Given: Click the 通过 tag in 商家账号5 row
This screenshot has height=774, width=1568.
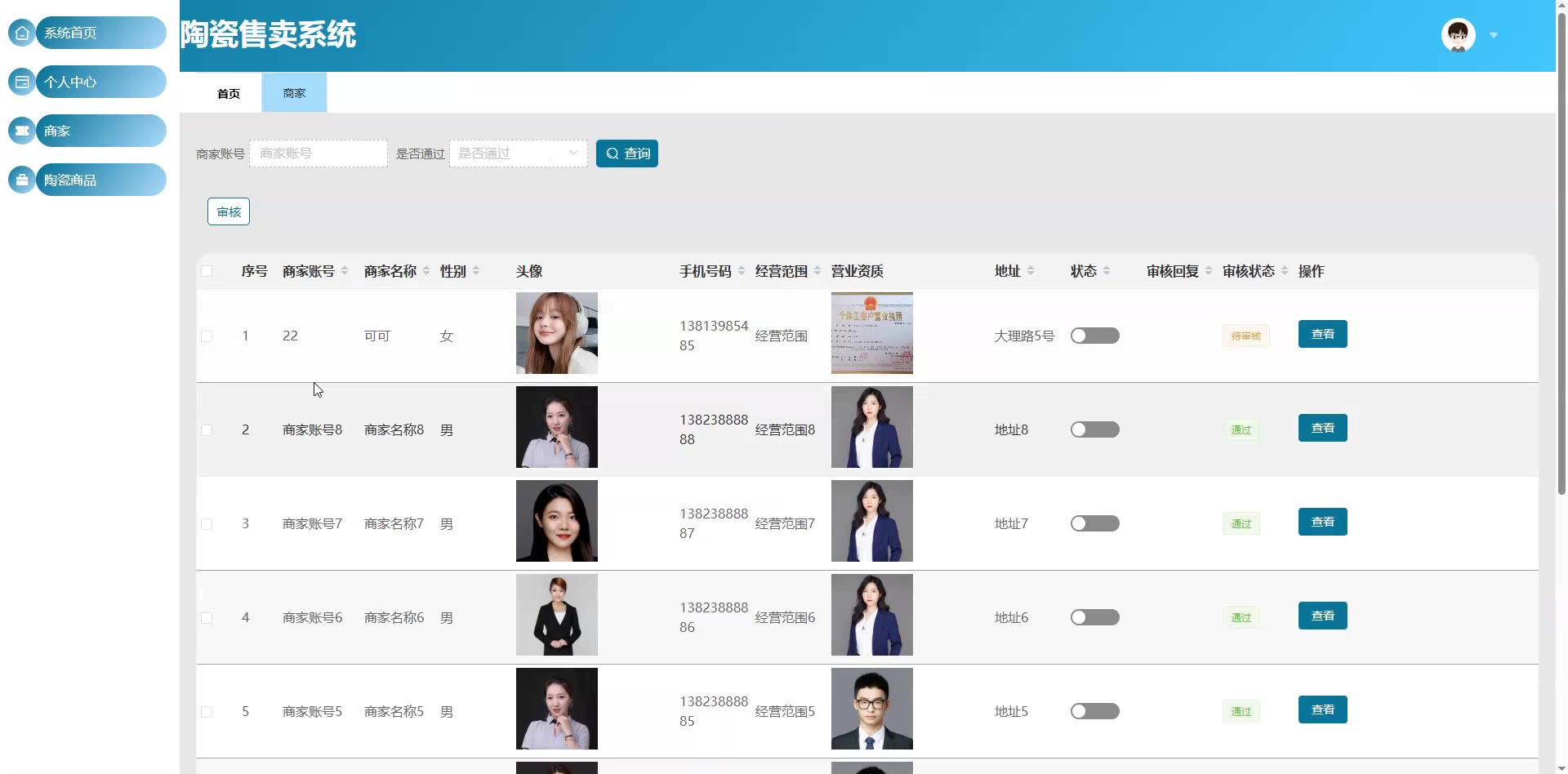Looking at the screenshot, I should click(1241, 711).
